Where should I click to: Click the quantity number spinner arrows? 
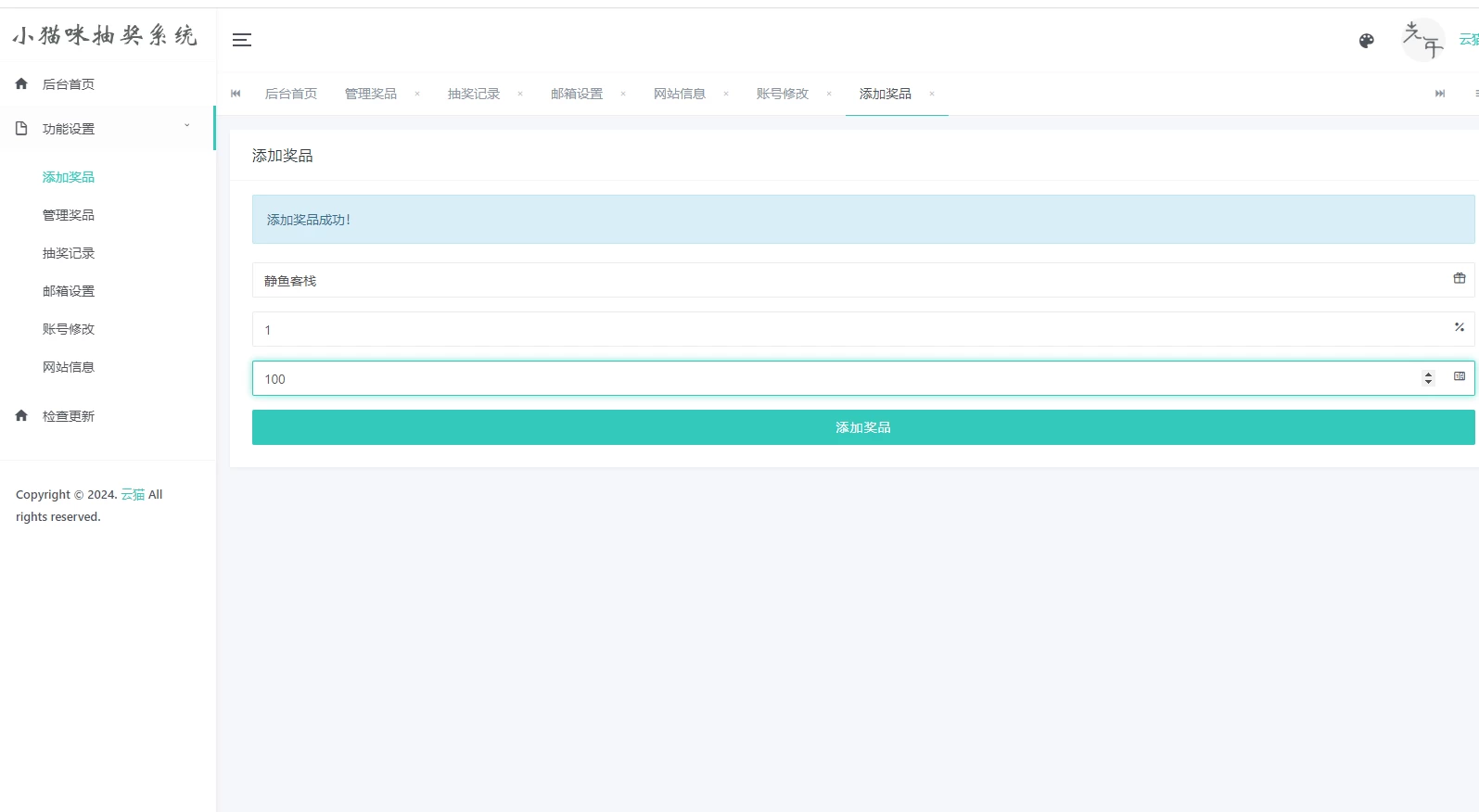(1428, 378)
